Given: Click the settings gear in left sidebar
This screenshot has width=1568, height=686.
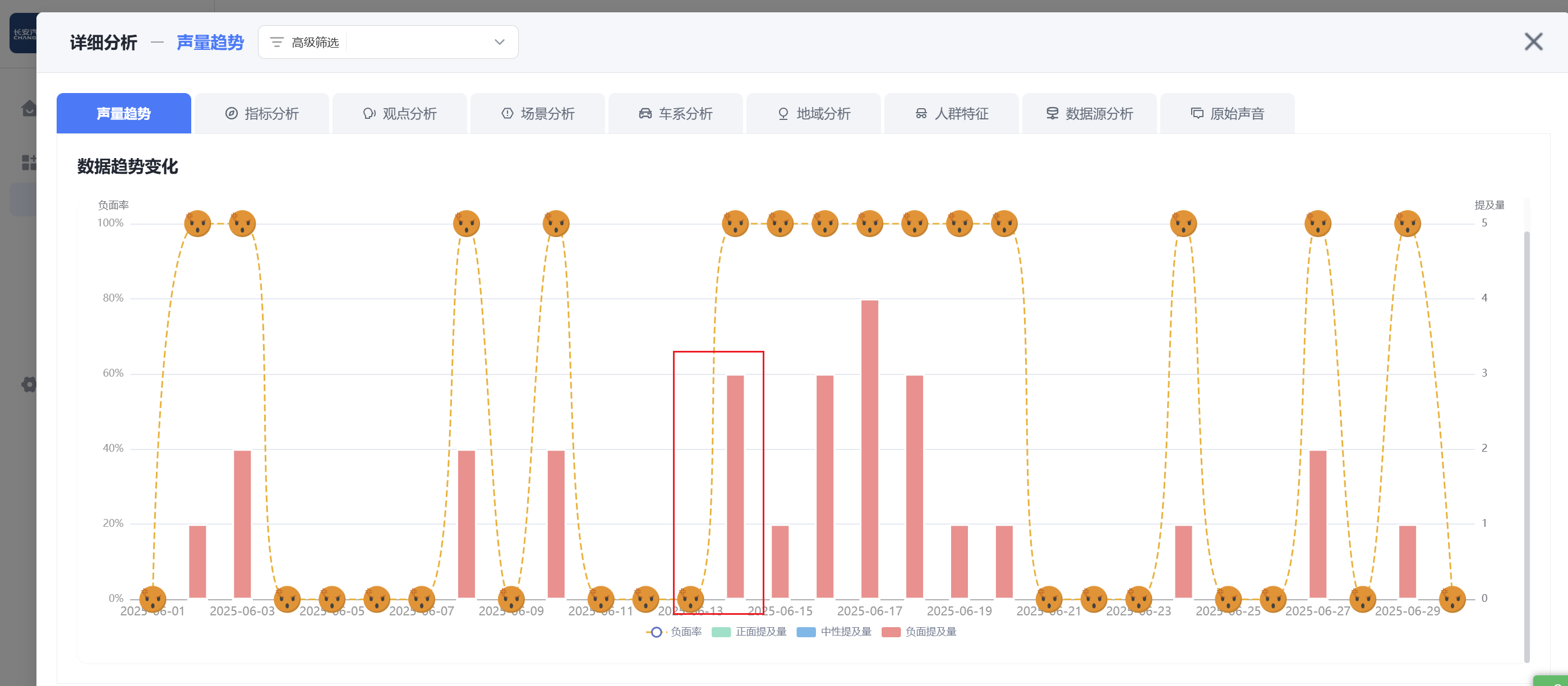Looking at the screenshot, I should [x=29, y=384].
